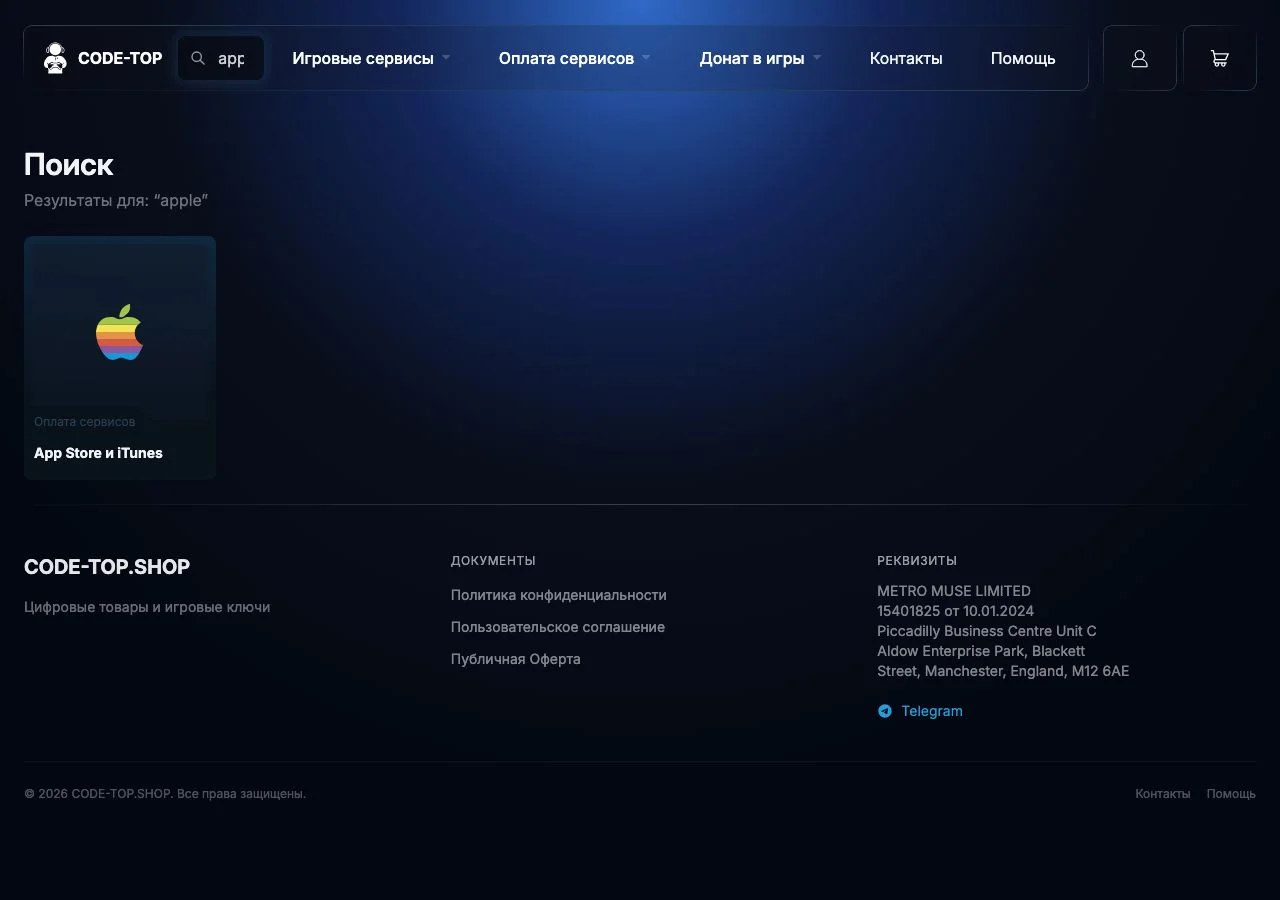The image size is (1280, 900).
Task: Click the rainbow Apple logo thumbnail
Action: (x=120, y=332)
